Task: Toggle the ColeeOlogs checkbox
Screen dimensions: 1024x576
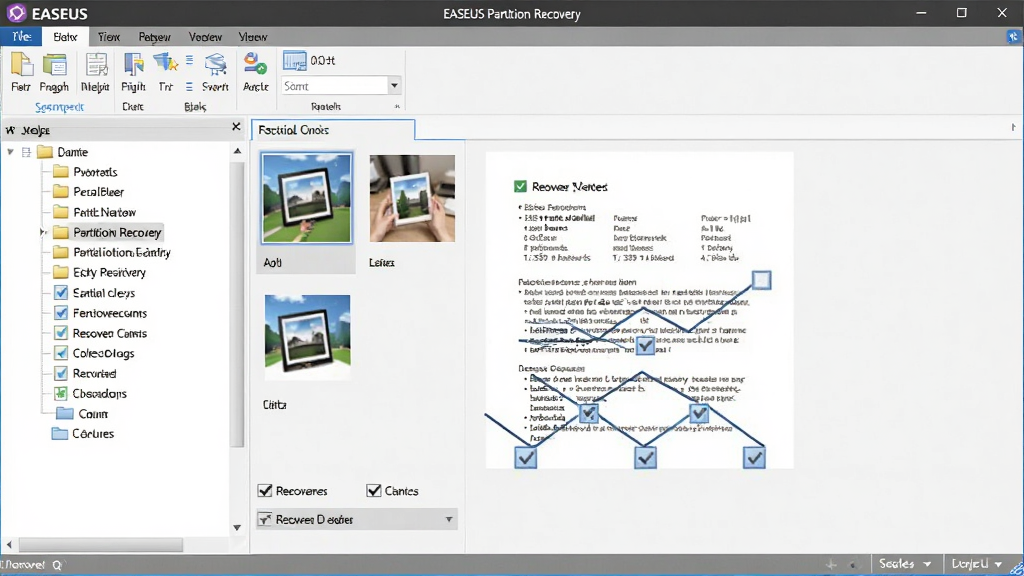Action: tap(61, 353)
